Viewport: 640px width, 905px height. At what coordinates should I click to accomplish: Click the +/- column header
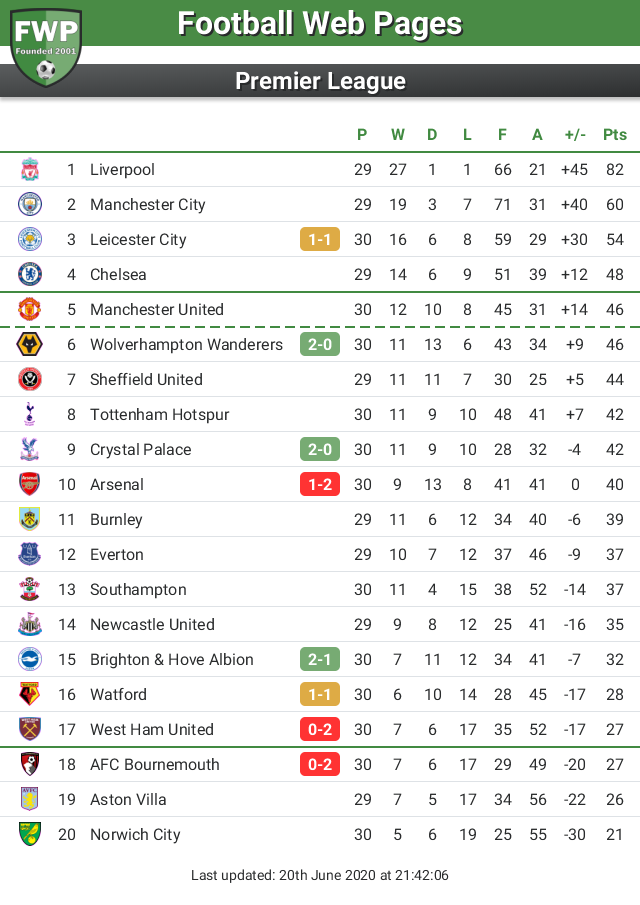(x=575, y=135)
